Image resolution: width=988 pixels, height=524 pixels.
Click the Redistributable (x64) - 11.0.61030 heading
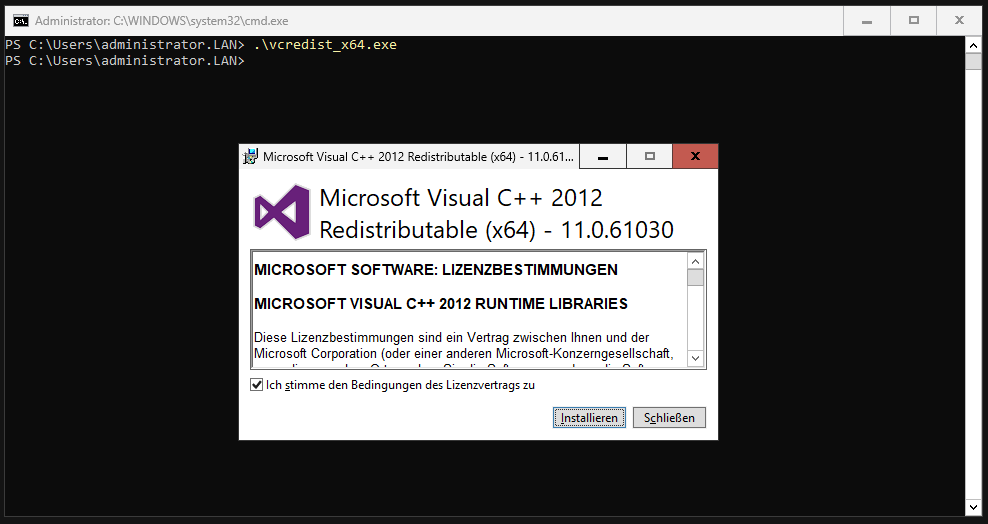tap(497, 230)
